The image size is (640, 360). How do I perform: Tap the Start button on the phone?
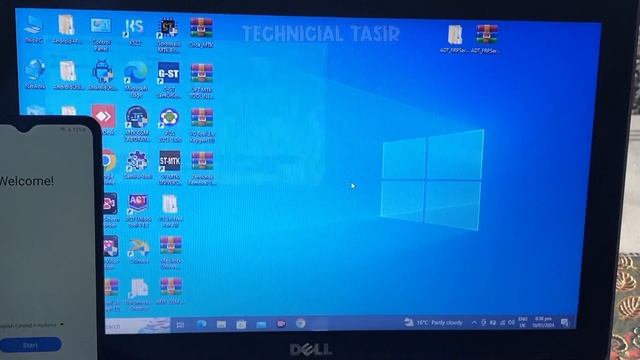31,345
